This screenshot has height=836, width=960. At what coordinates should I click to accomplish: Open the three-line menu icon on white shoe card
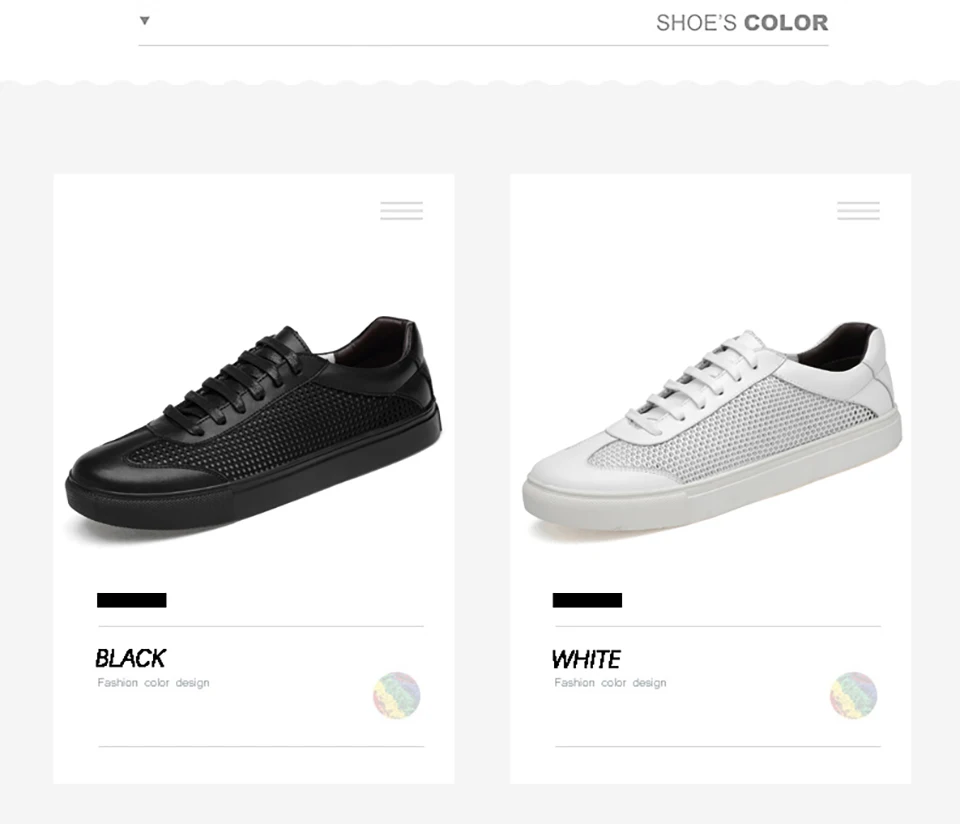(x=858, y=210)
